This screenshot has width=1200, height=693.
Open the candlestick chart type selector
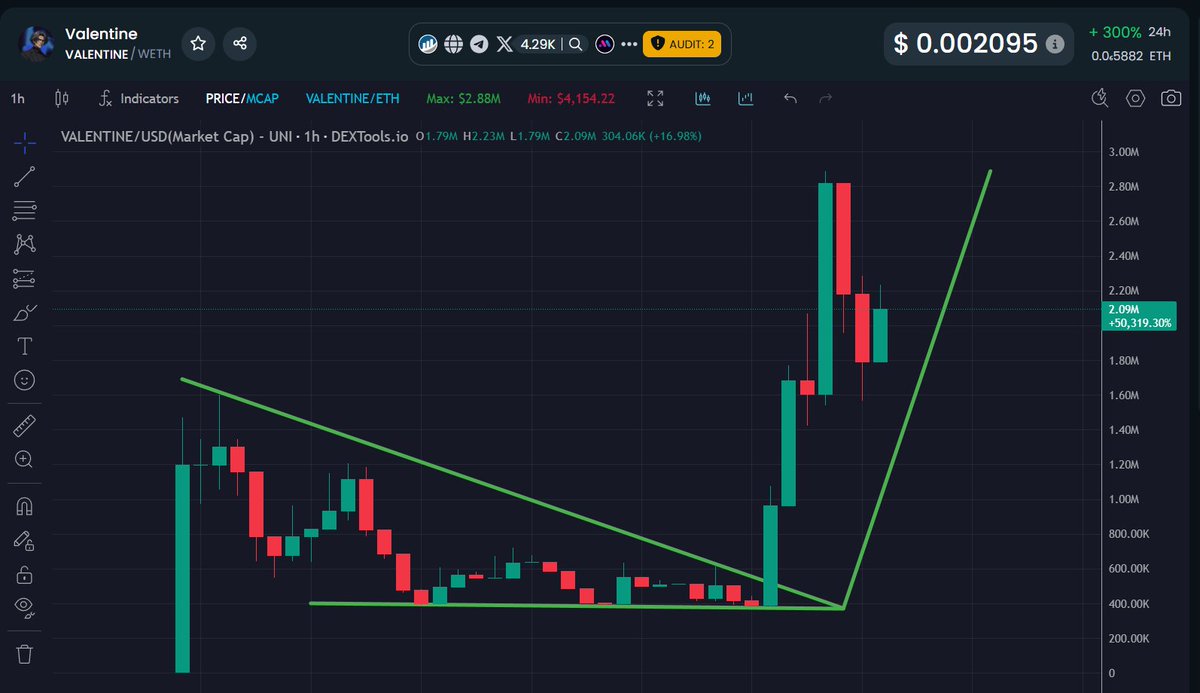[x=62, y=98]
